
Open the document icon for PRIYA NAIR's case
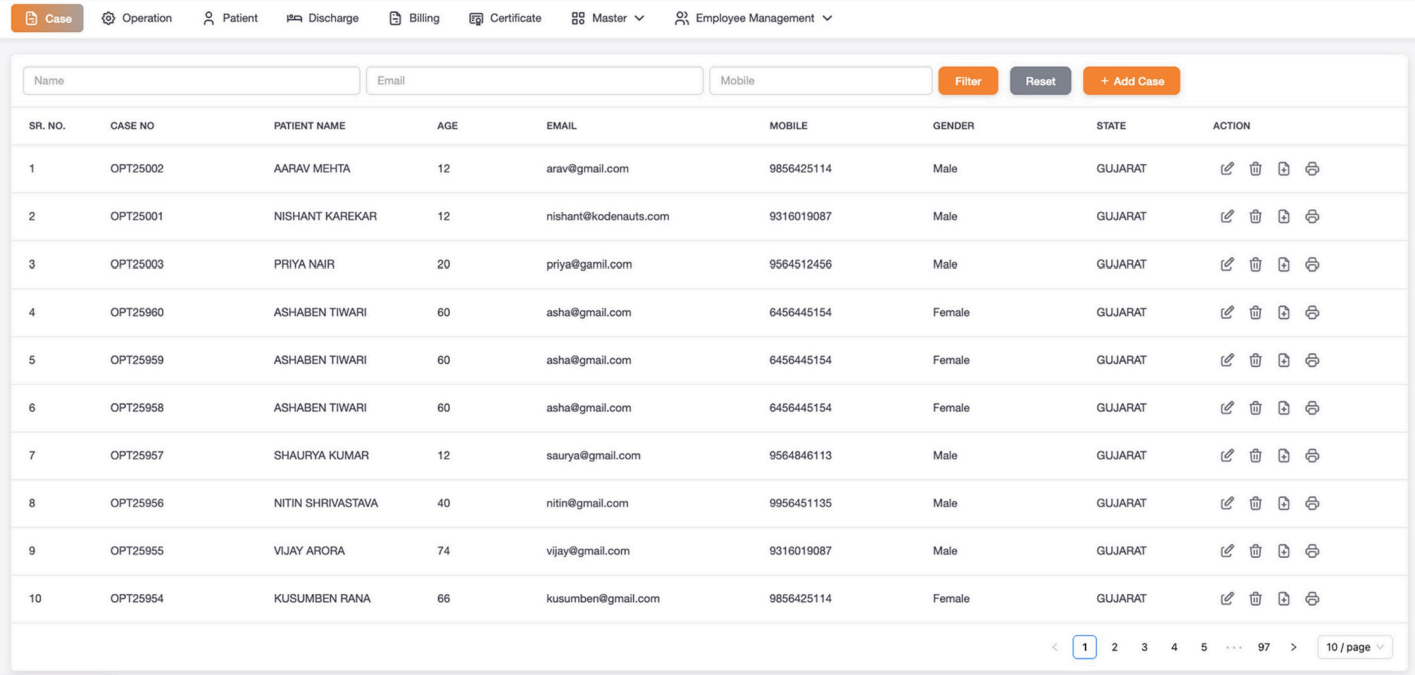tap(1283, 263)
